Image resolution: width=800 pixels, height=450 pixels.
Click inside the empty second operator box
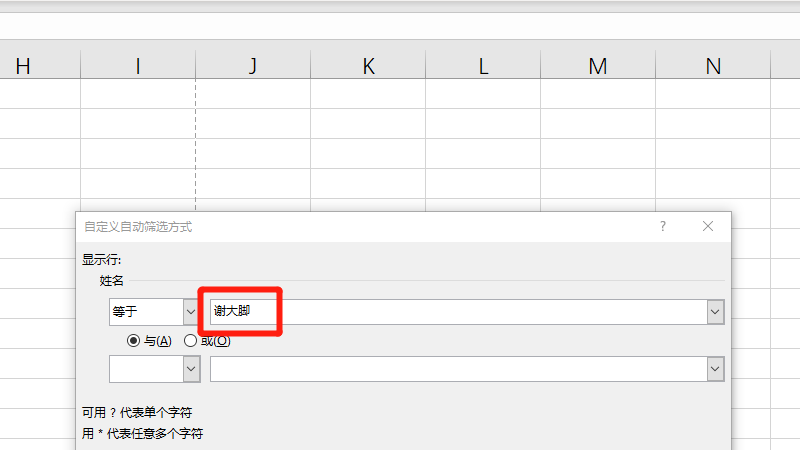[x=145, y=369]
